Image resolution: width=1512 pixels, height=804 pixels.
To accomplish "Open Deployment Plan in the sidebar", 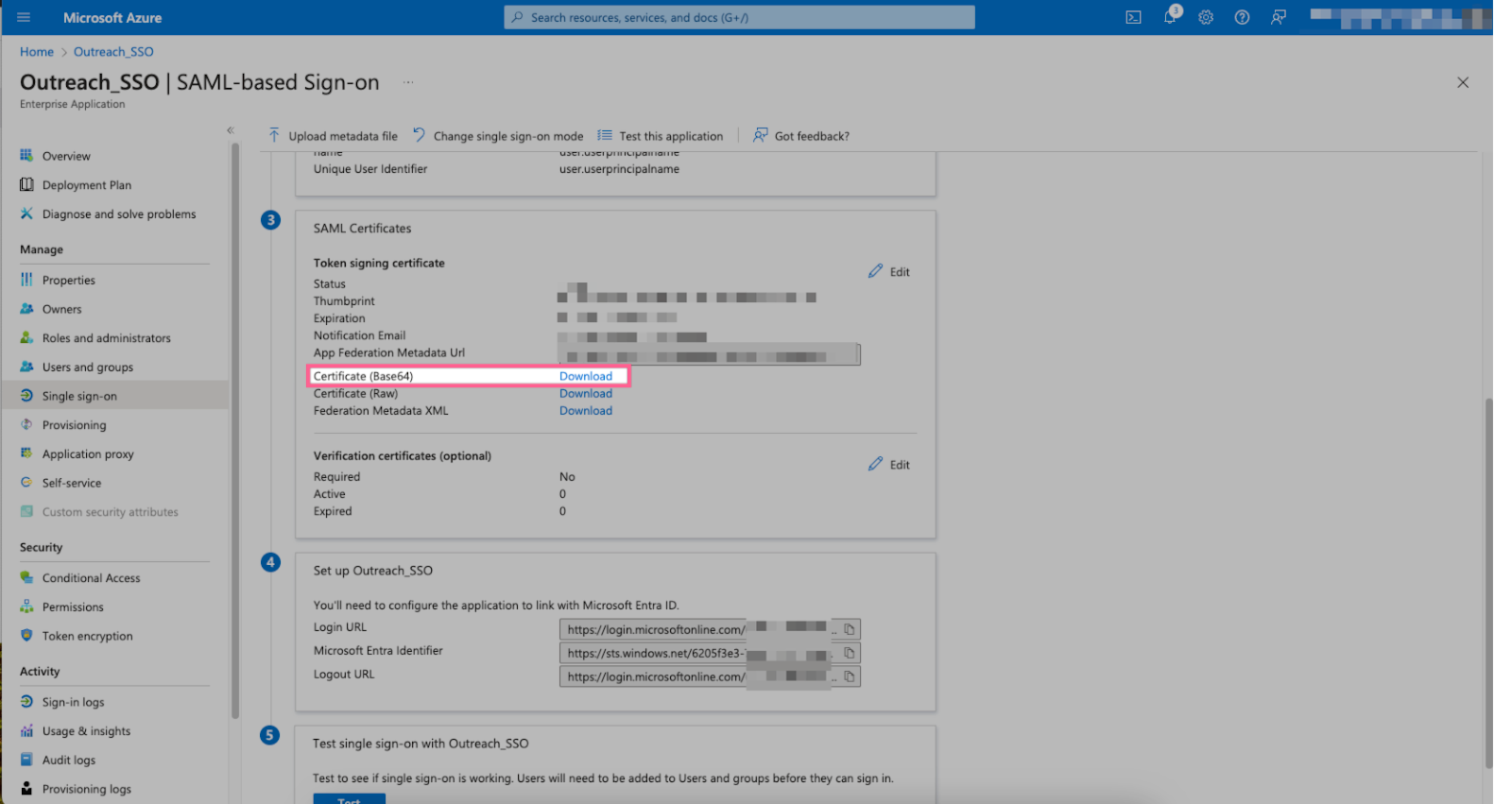I will coord(87,185).
